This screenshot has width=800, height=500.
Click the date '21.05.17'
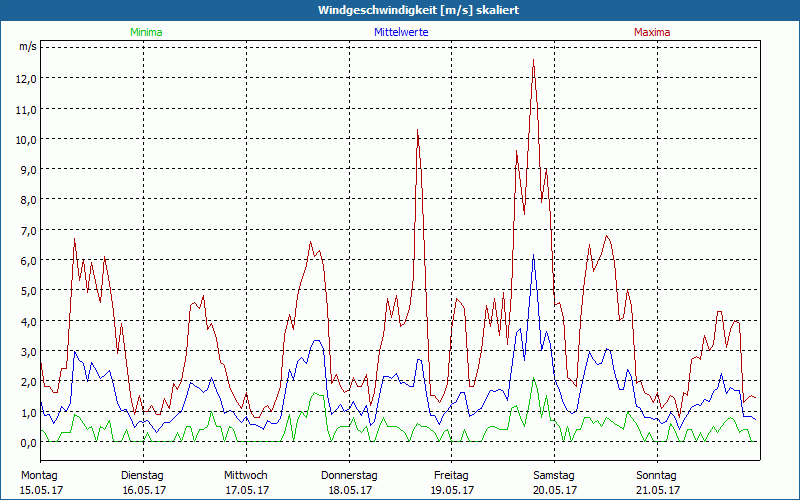[x=658, y=491]
